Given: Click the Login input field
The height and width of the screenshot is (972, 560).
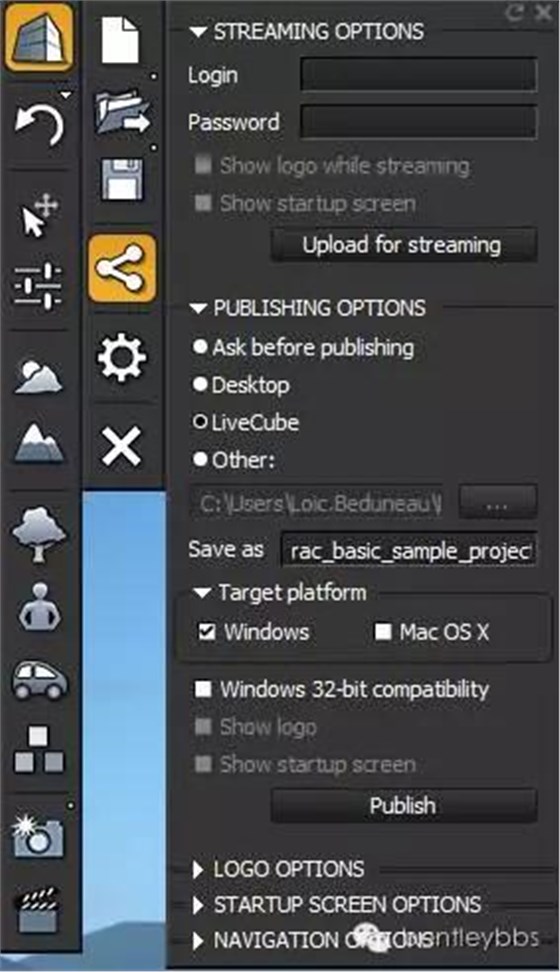Looking at the screenshot, I should [419, 75].
